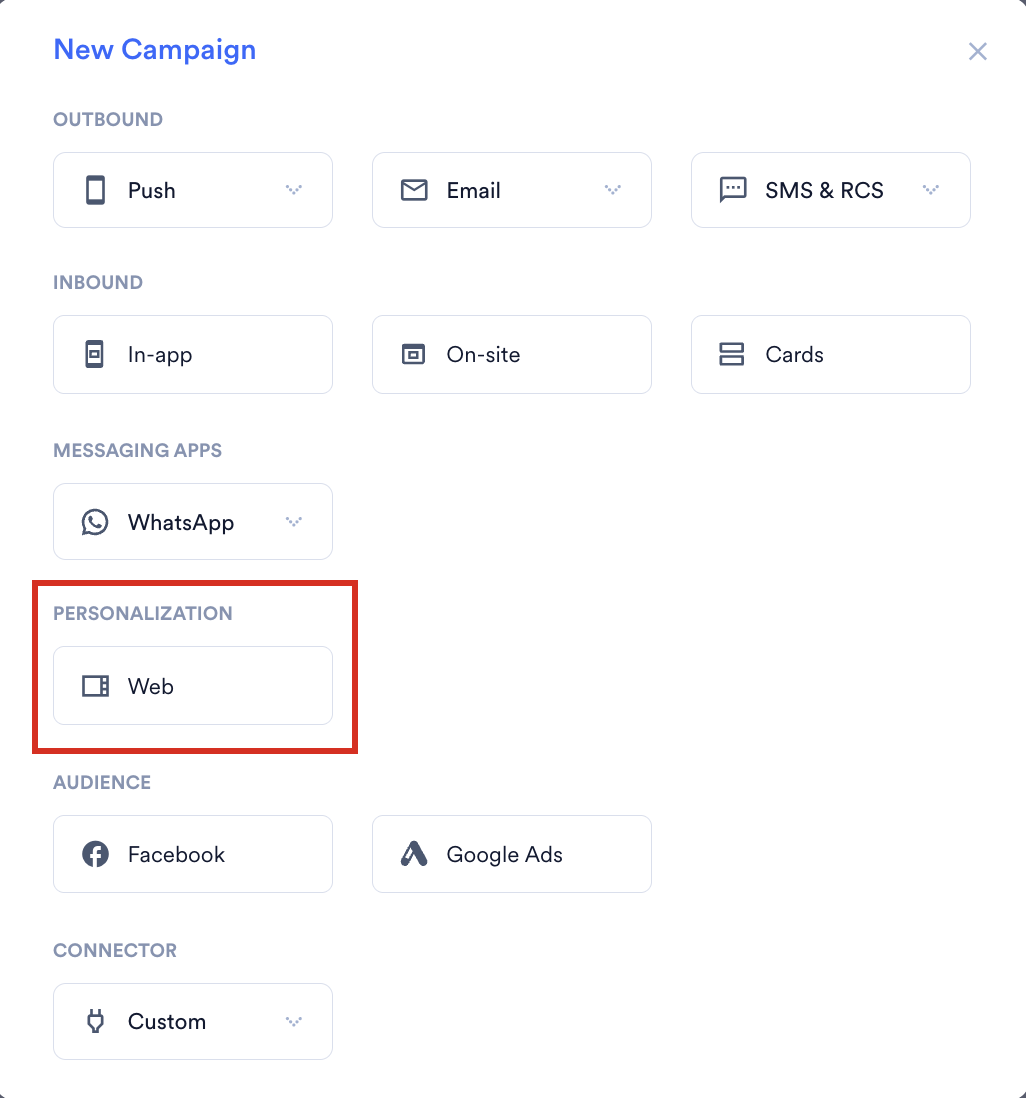Viewport: 1026px width, 1098px height.
Task: Pick the On-site campaign option
Action: click(512, 354)
